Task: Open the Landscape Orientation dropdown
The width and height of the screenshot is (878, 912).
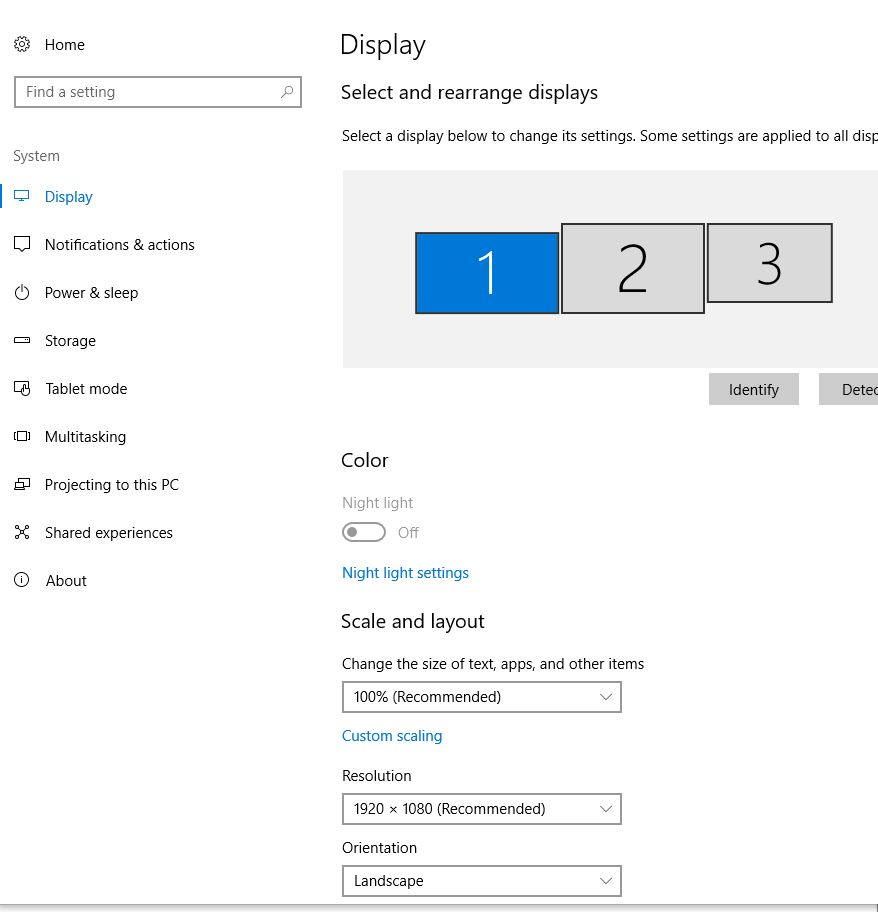Action: (x=481, y=881)
